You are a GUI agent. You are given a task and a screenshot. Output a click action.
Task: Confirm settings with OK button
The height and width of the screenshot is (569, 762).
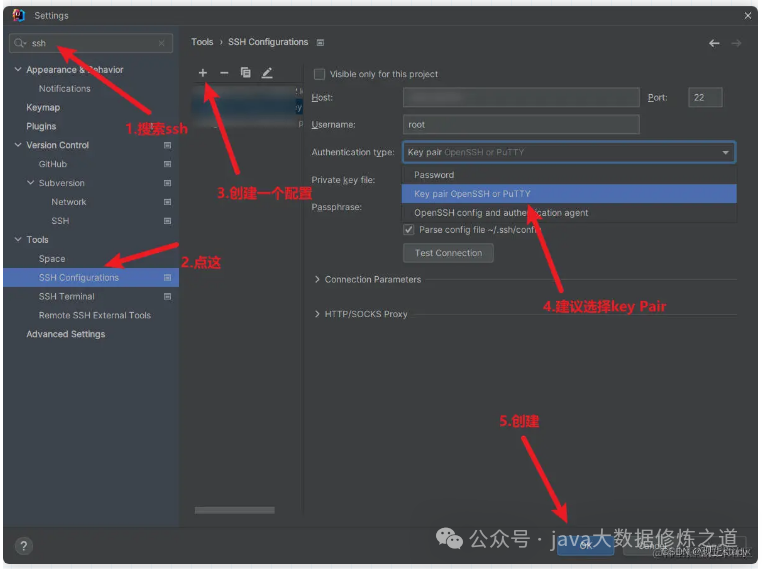click(586, 545)
